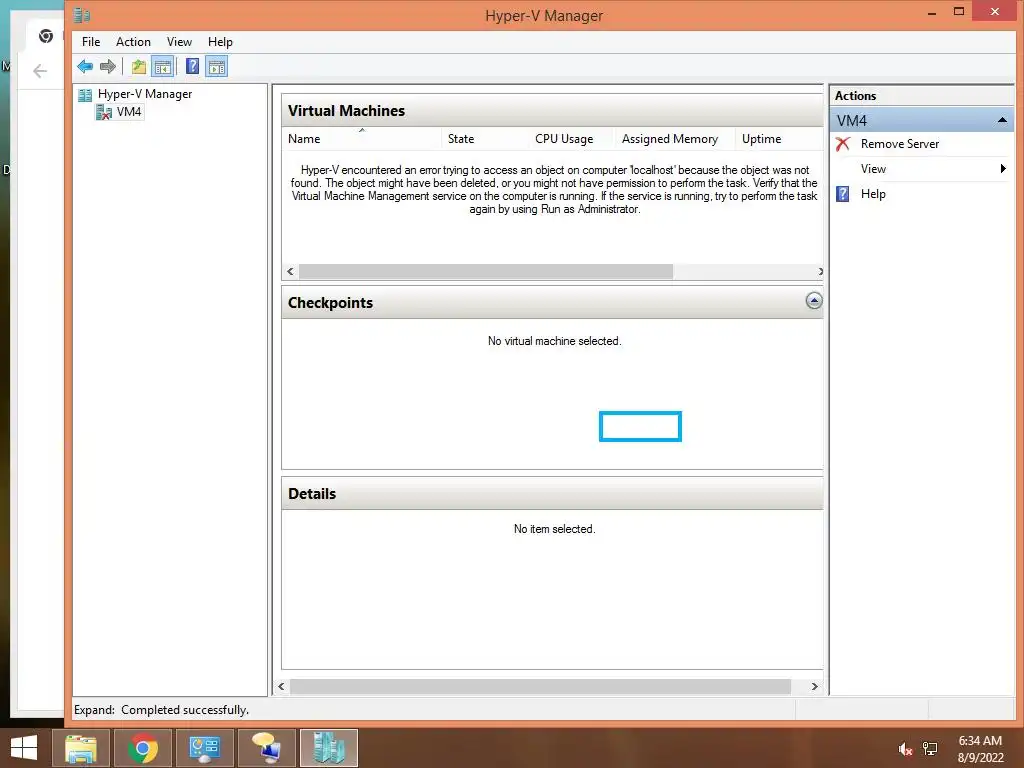Click Help in the Actions pane
The height and width of the screenshot is (768, 1024).
click(873, 194)
